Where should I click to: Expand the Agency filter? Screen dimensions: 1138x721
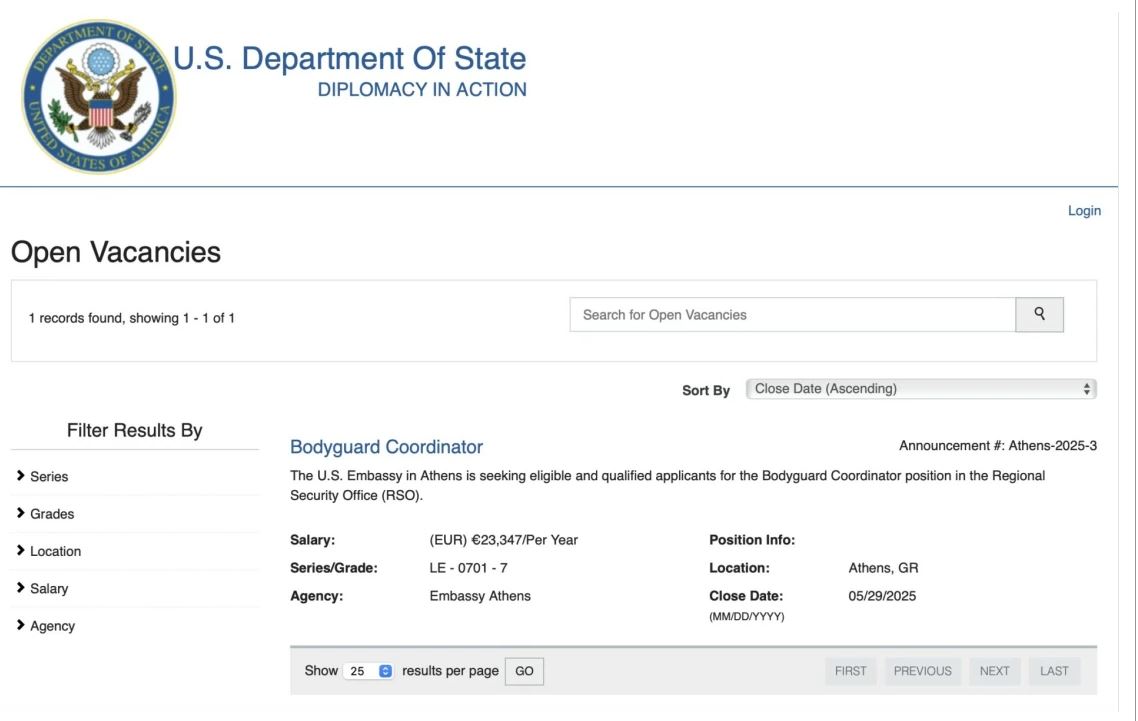[52, 626]
